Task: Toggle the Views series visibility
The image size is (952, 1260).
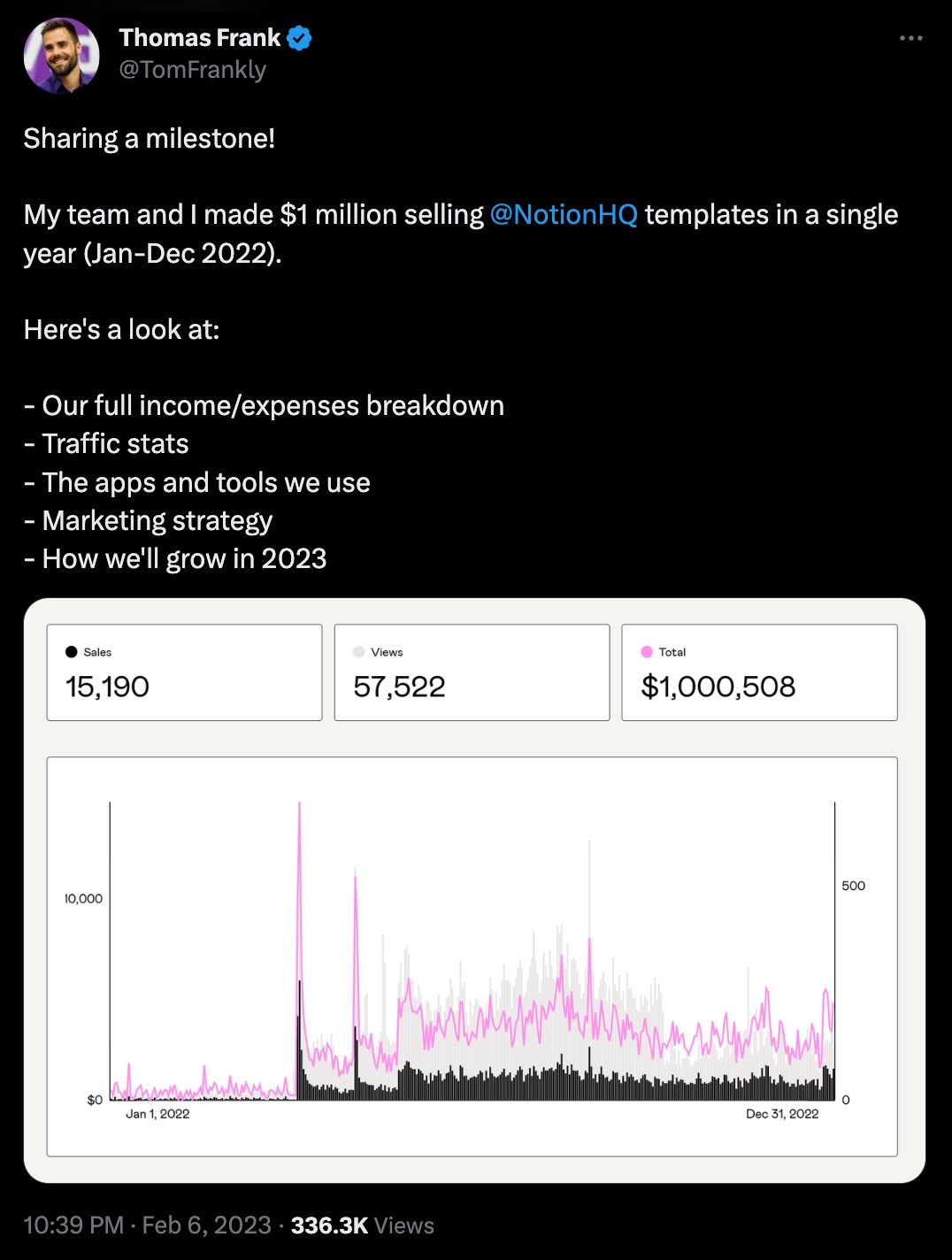Action: click(359, 651)
